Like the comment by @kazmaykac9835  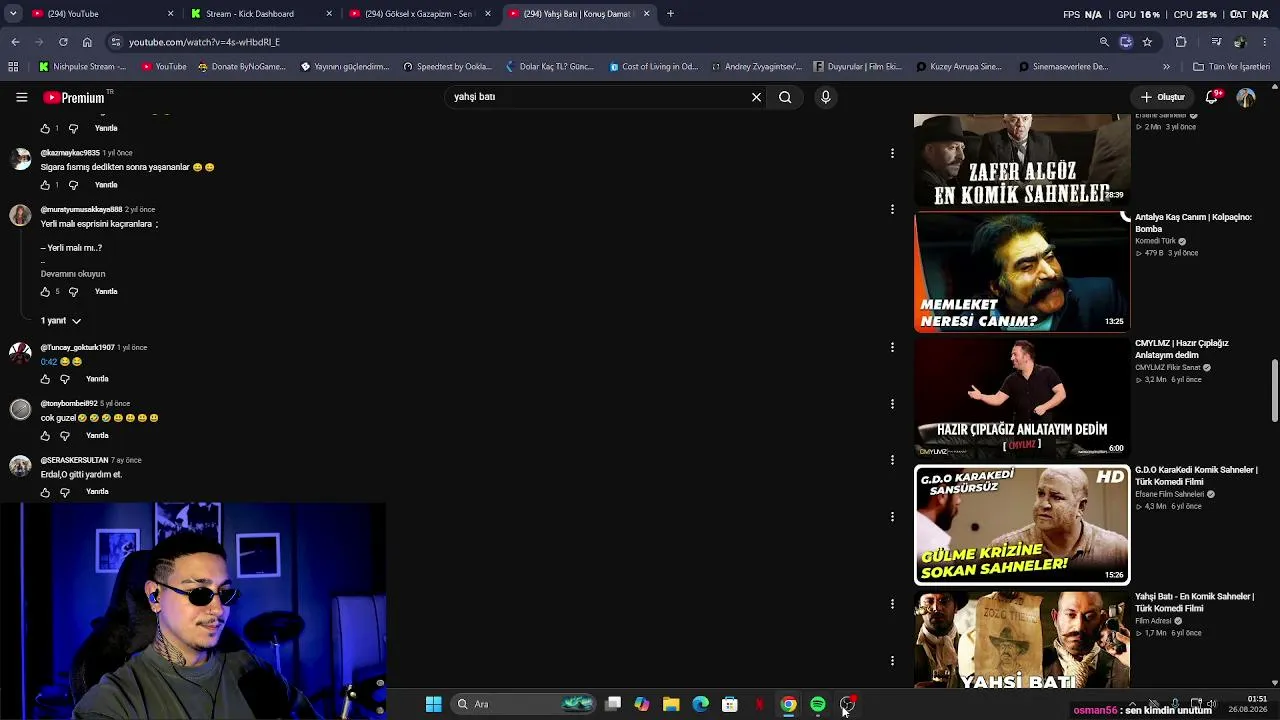pos(45,185)
